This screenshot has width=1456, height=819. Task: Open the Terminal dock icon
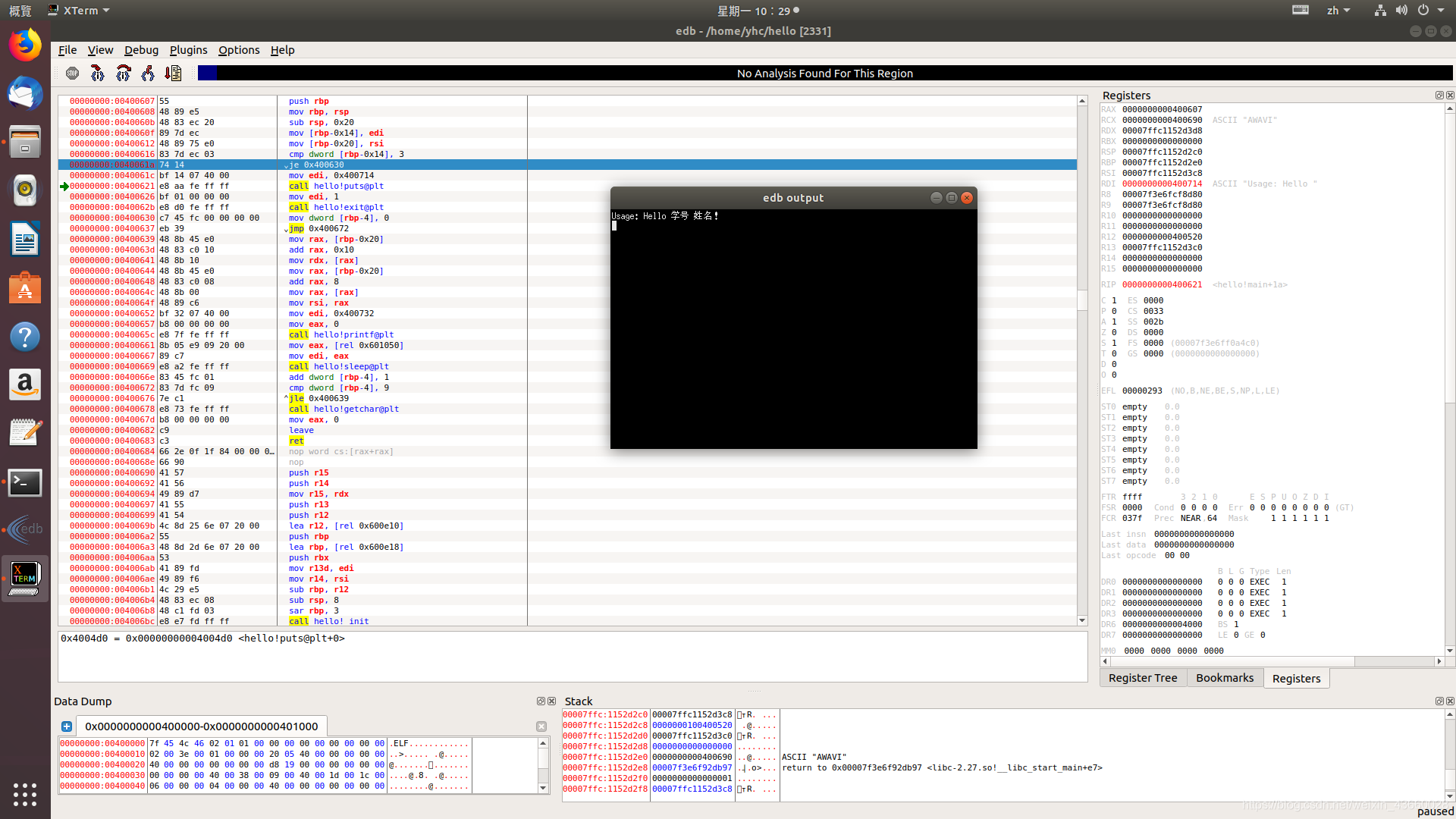(x=25, y=482)
